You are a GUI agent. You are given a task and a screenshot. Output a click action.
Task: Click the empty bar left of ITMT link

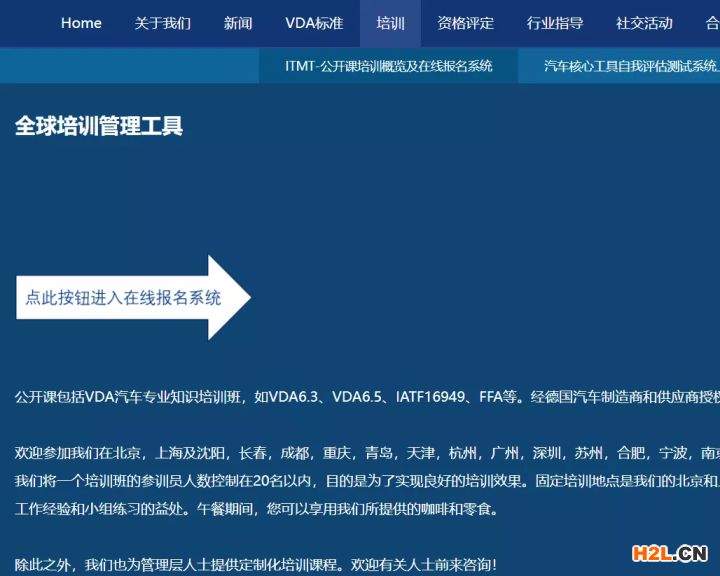point(129,66)
